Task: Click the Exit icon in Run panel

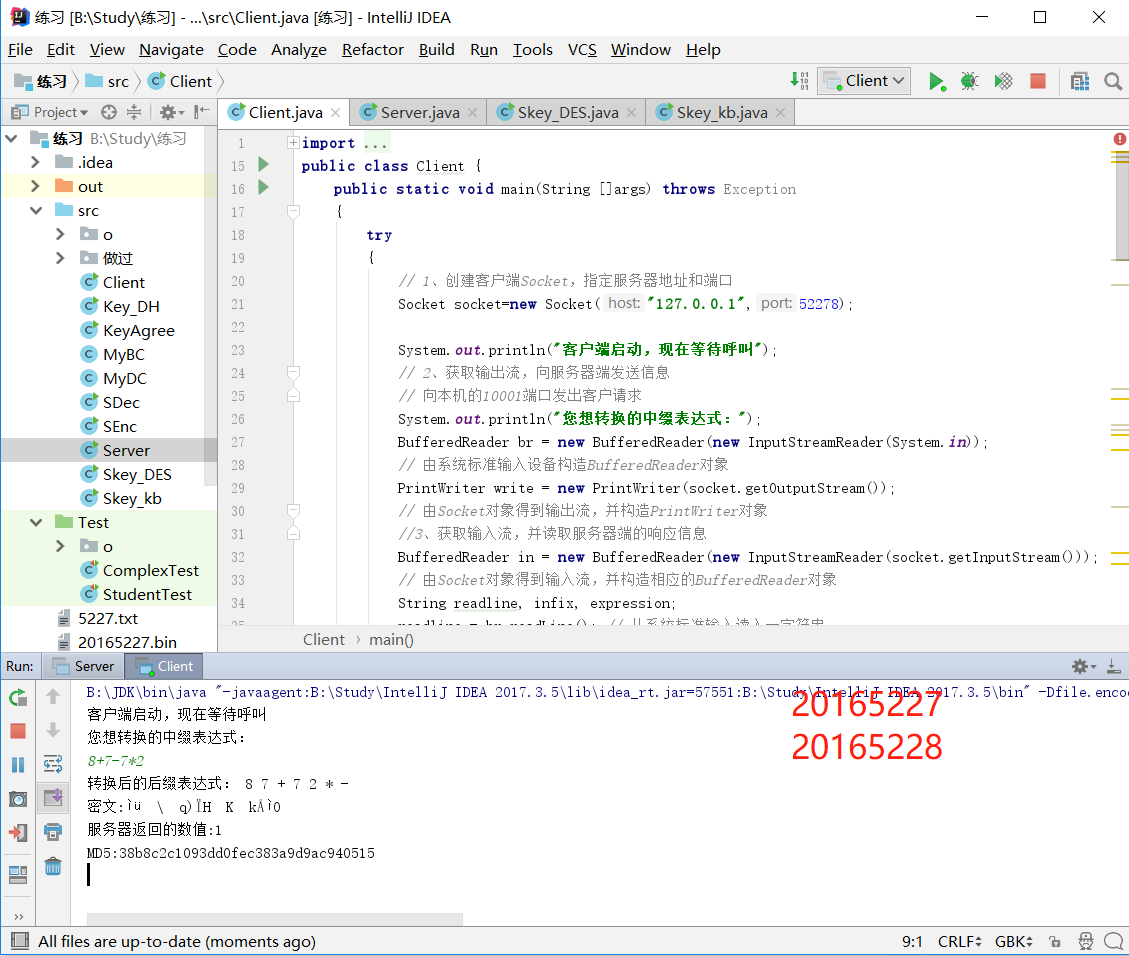Action: tap(18, 833)
